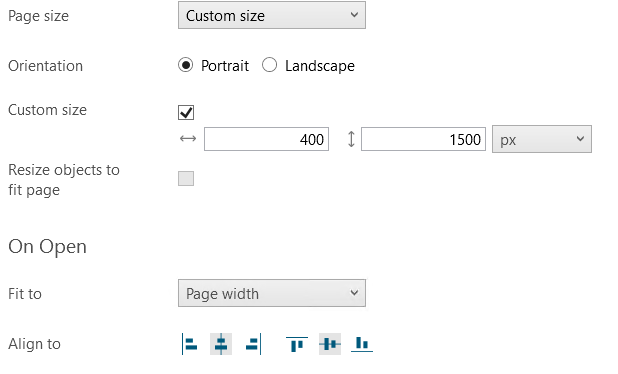The height and width of the screenshot is (374, 618).
Task: Pick align to top icon
Action: [297, 344]
